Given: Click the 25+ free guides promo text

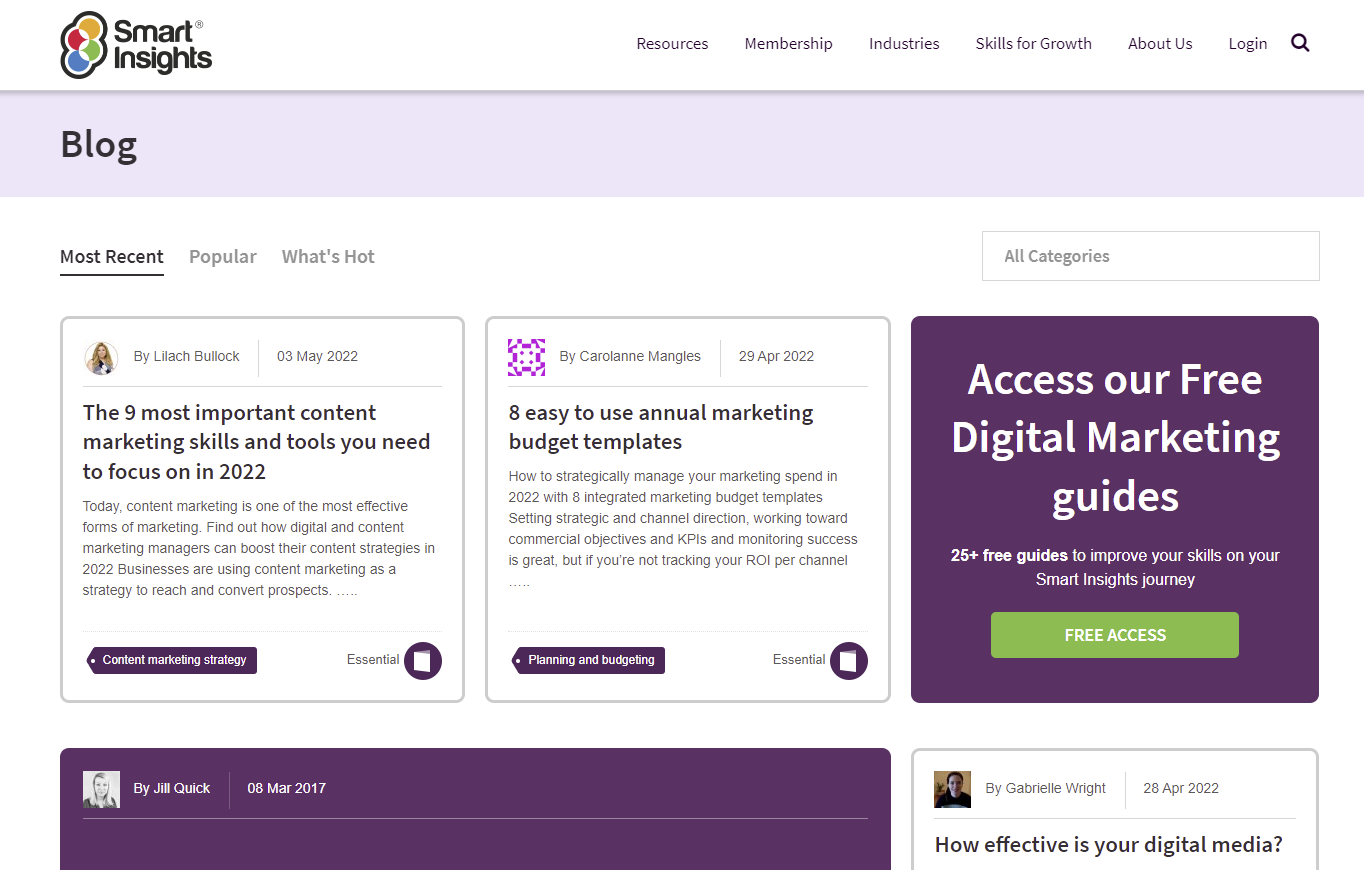Looking at the screenshot, I should tap(1115, 567).
